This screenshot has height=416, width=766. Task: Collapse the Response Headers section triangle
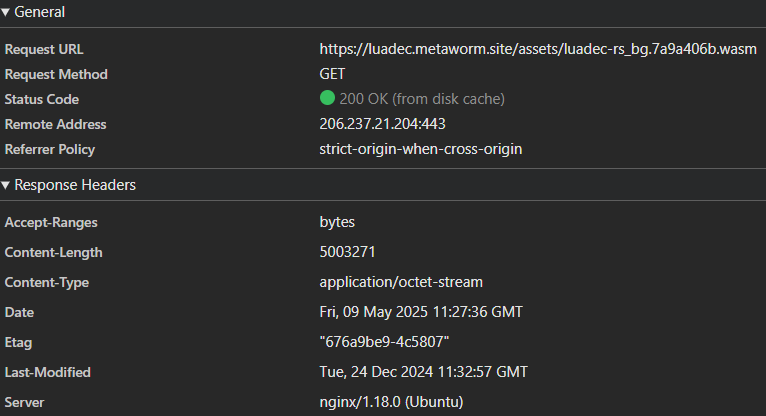click(6, 185)
